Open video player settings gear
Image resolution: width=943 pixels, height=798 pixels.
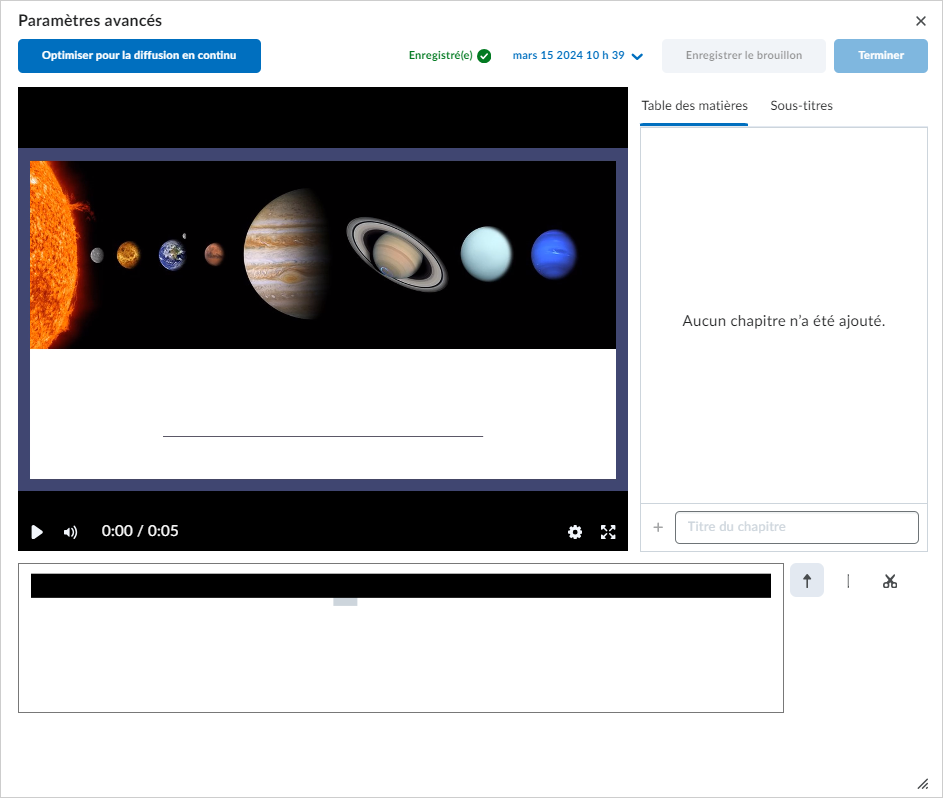click(575, 532)
